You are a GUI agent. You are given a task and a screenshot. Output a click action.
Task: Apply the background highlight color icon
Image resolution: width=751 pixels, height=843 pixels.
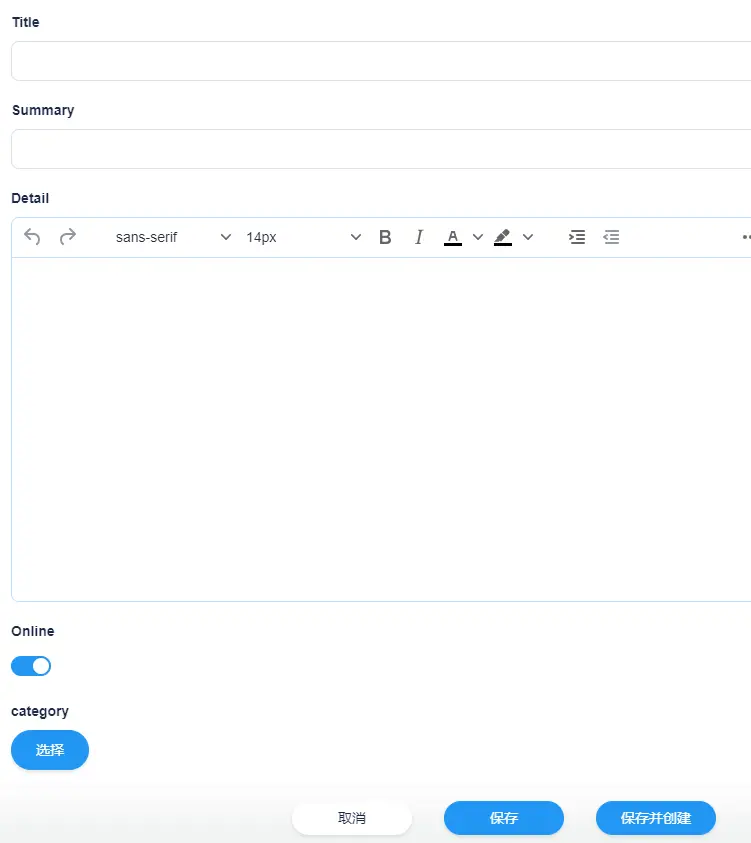tap(503, 237)
